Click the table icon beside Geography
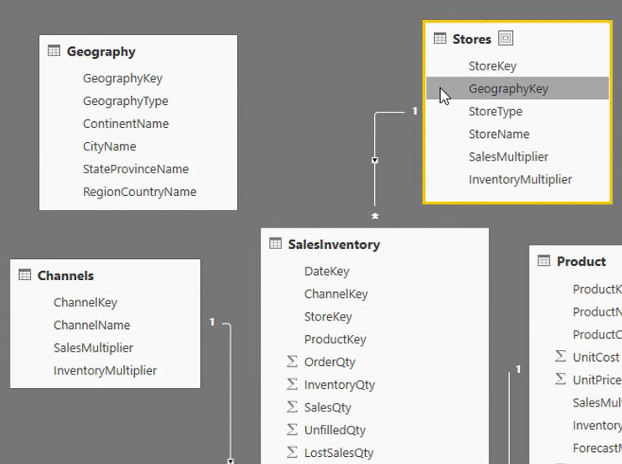 (54, 51)
